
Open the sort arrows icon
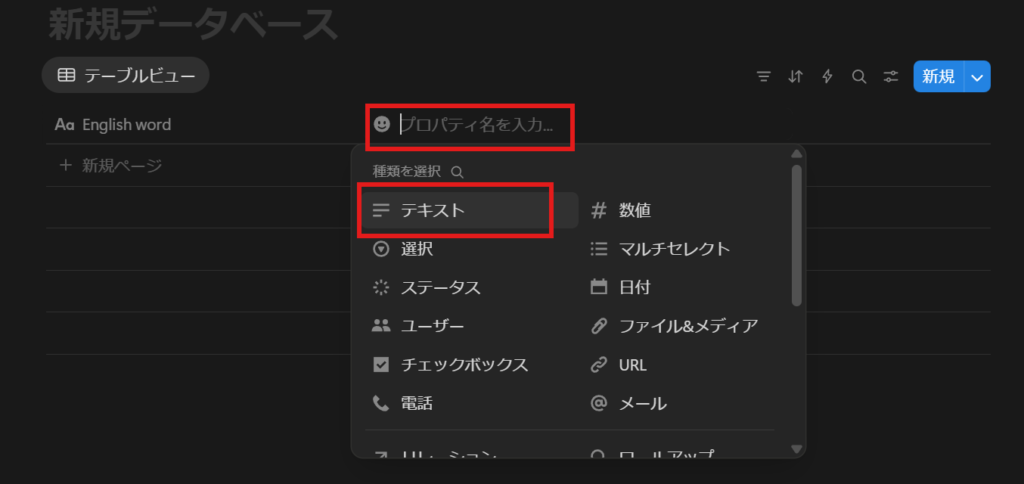pos(796,76)
